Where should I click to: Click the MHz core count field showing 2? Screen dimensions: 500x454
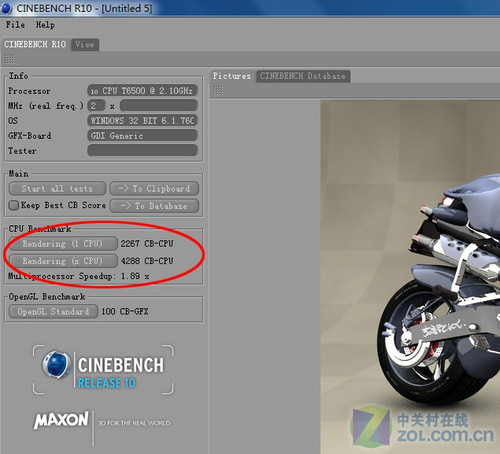[x=96, y=106]
